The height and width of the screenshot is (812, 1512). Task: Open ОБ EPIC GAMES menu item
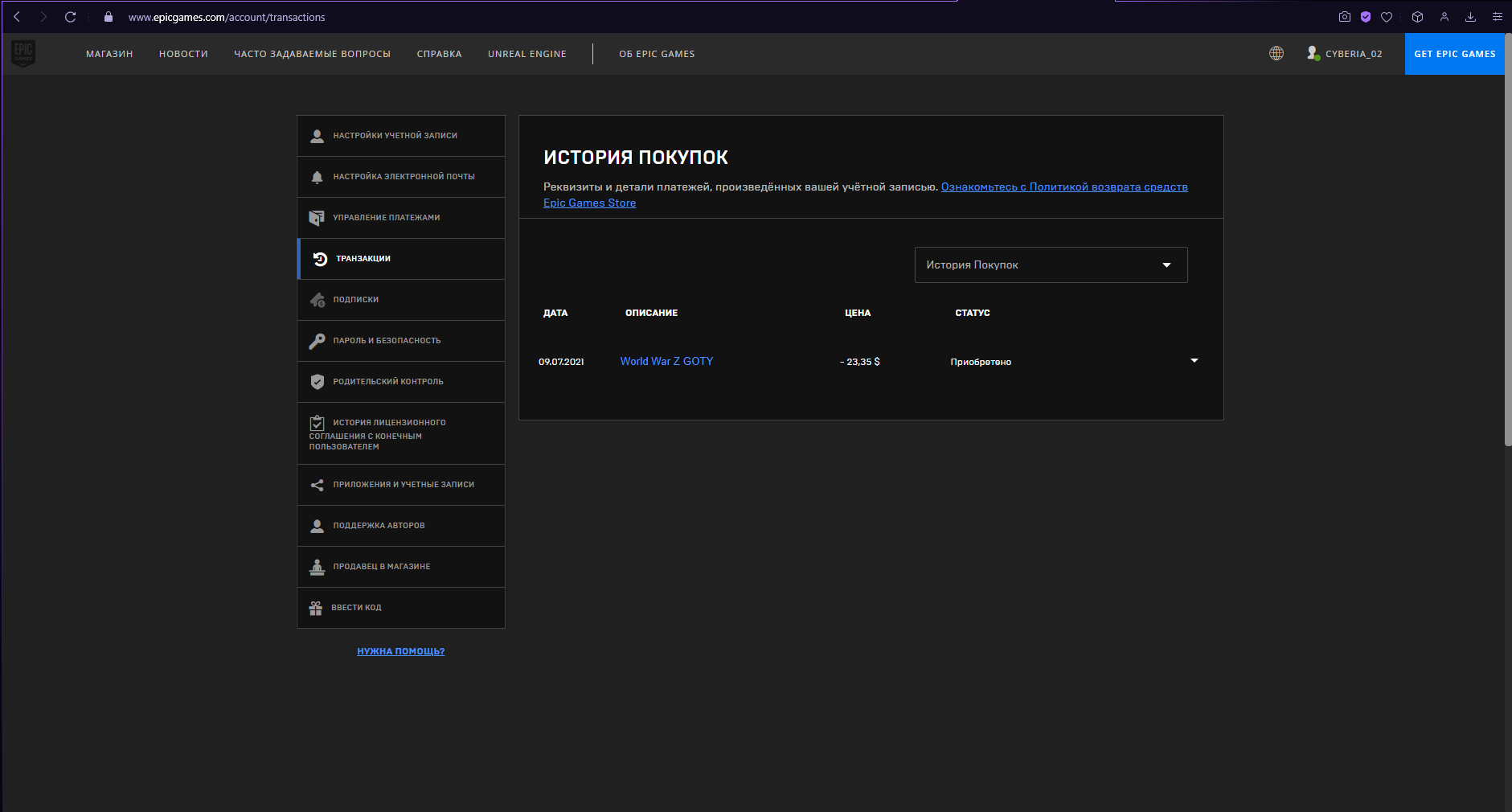point(657,54)
